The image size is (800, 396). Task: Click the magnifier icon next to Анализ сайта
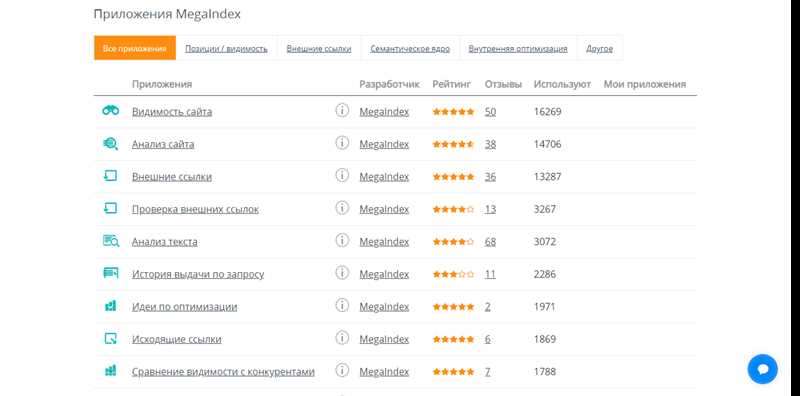tap(111, 143)
